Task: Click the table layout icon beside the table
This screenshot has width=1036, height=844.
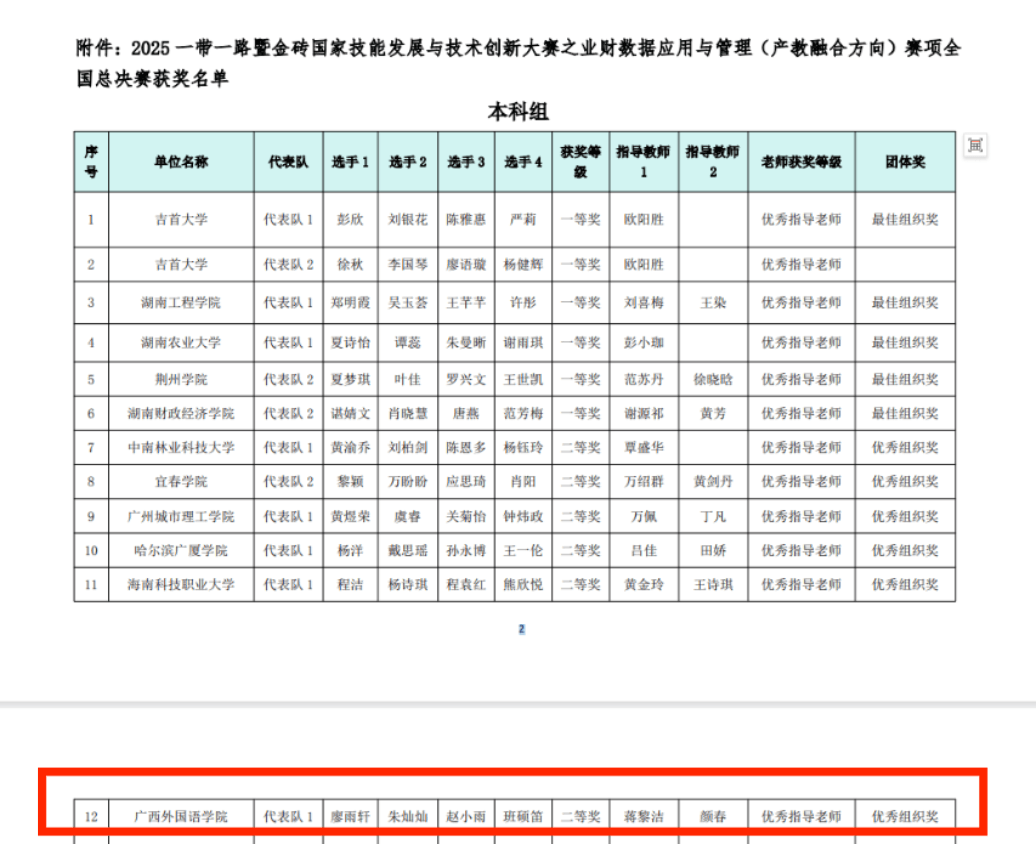Action: click(x=975, y=146)
